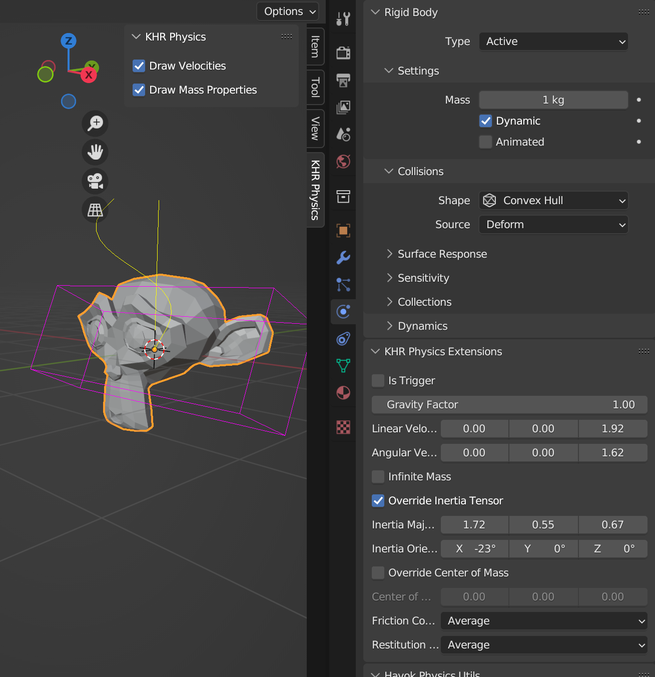
Task: Toggle camera view with camera icon
Action: tap(95, 181)
